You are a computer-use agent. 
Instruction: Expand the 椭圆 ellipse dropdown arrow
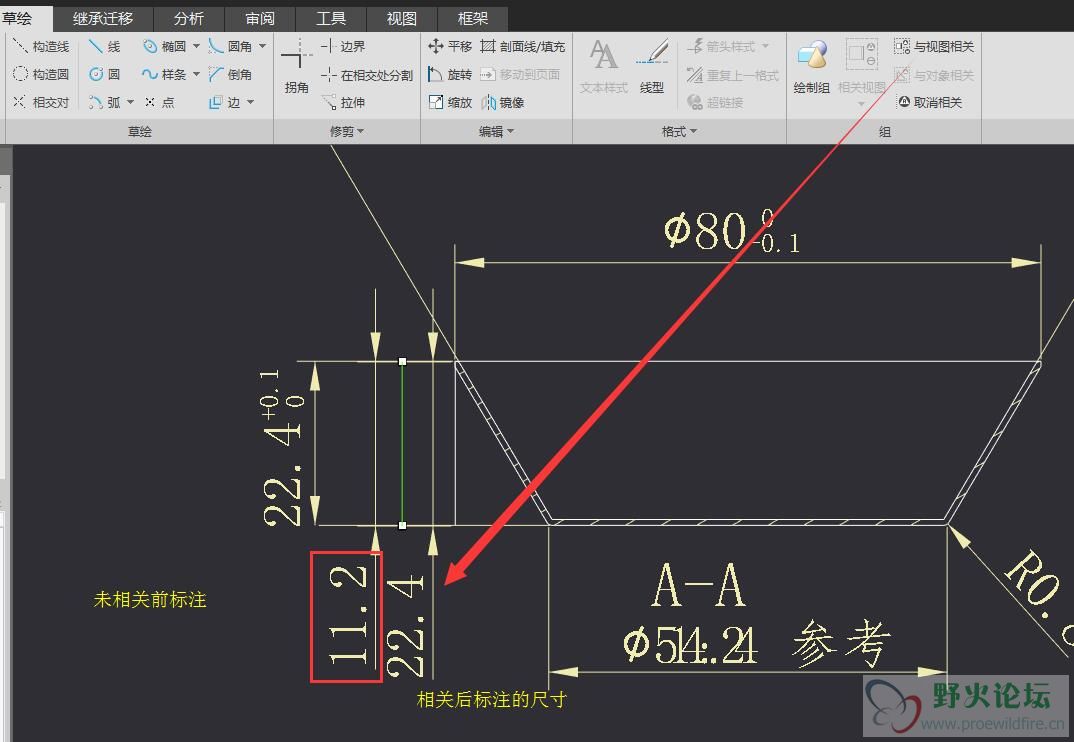196,47
